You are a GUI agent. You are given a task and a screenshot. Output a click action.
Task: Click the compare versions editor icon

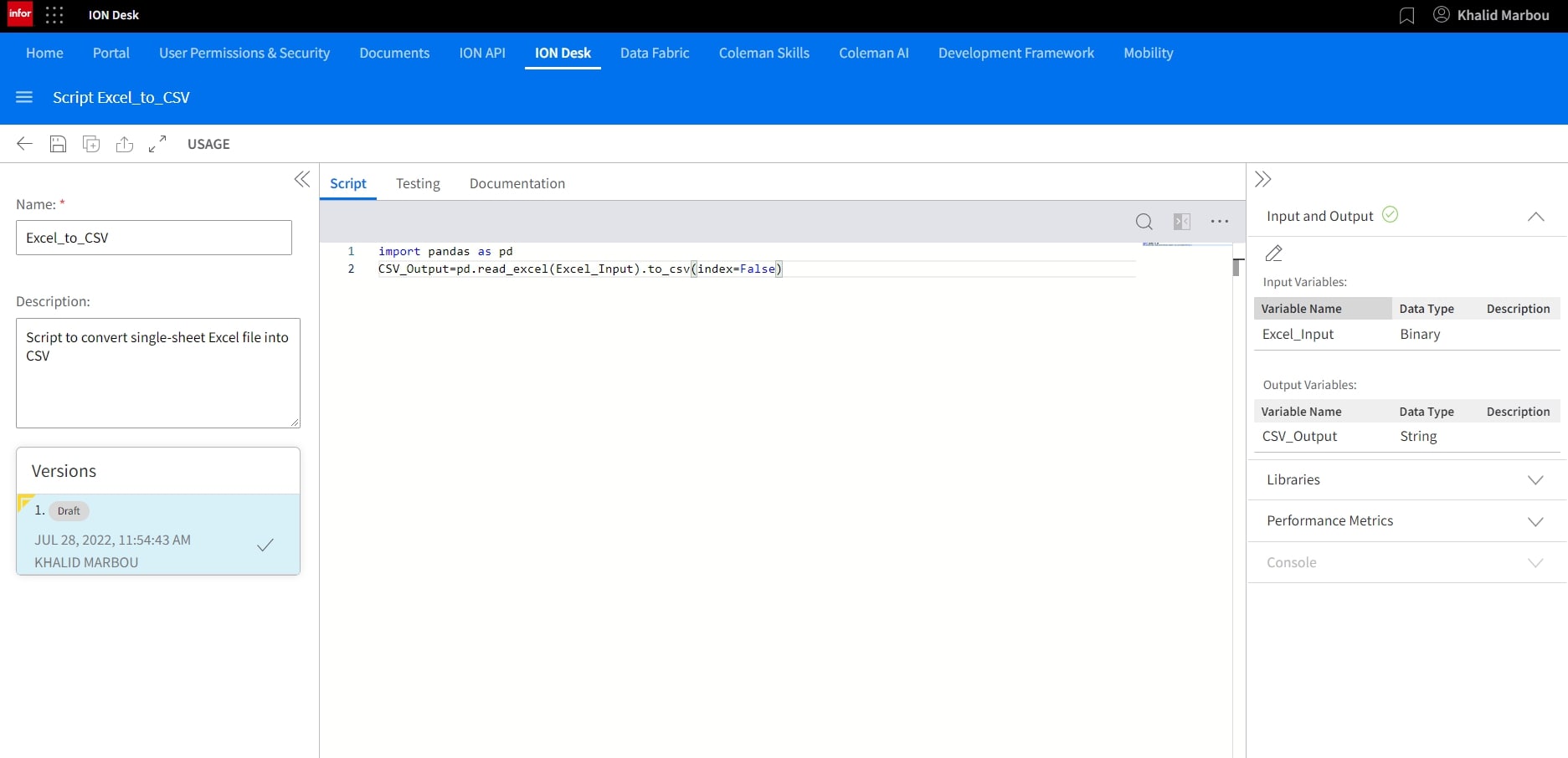tap(1182, 222)
